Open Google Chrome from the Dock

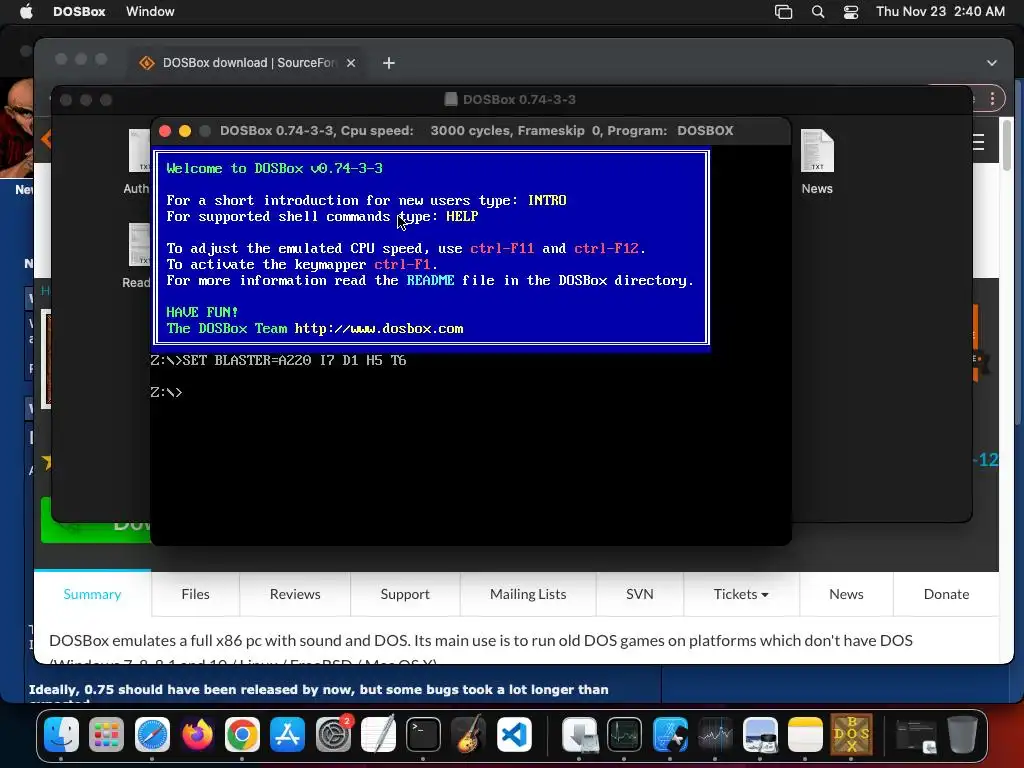pos(242,734)
